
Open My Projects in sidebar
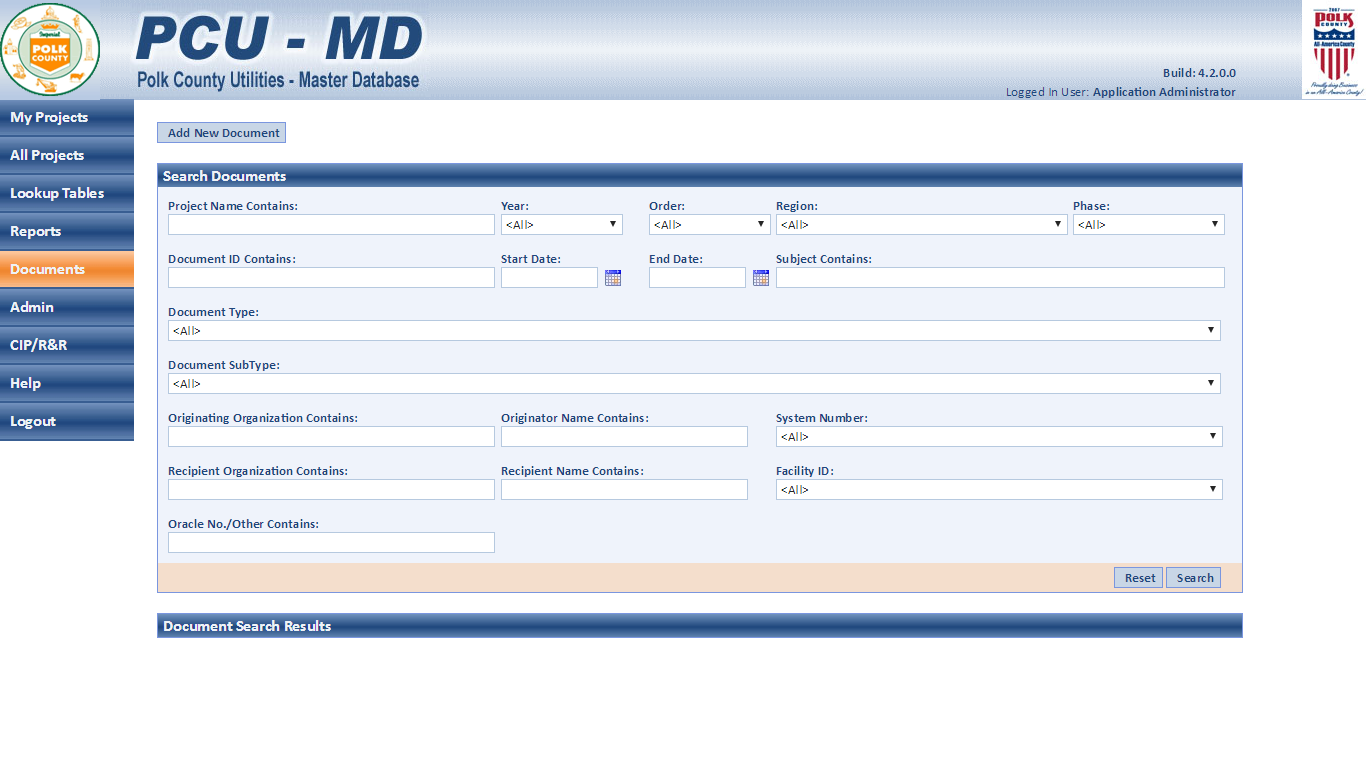pos(66,118)
